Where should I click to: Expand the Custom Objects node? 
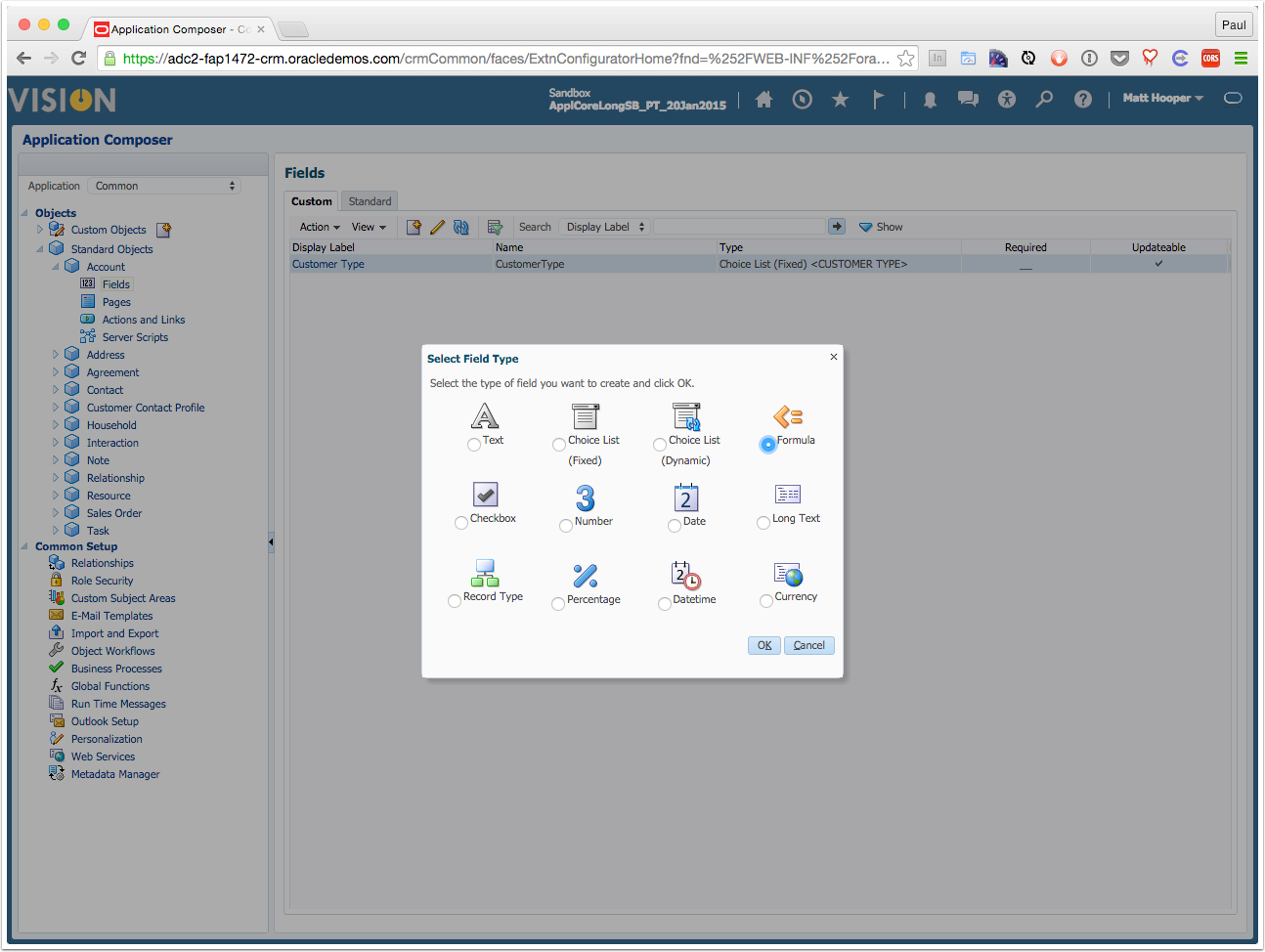(40, 230)
